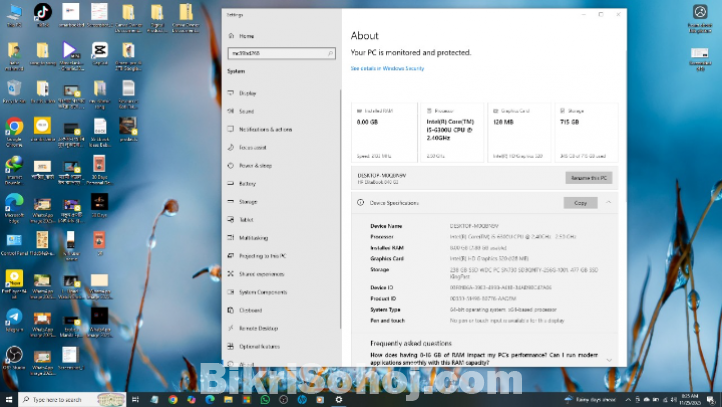Viewport: 722px width, 407px height.
Task: Open Task View on the taskbar
Action: click(x=135, y=400)
